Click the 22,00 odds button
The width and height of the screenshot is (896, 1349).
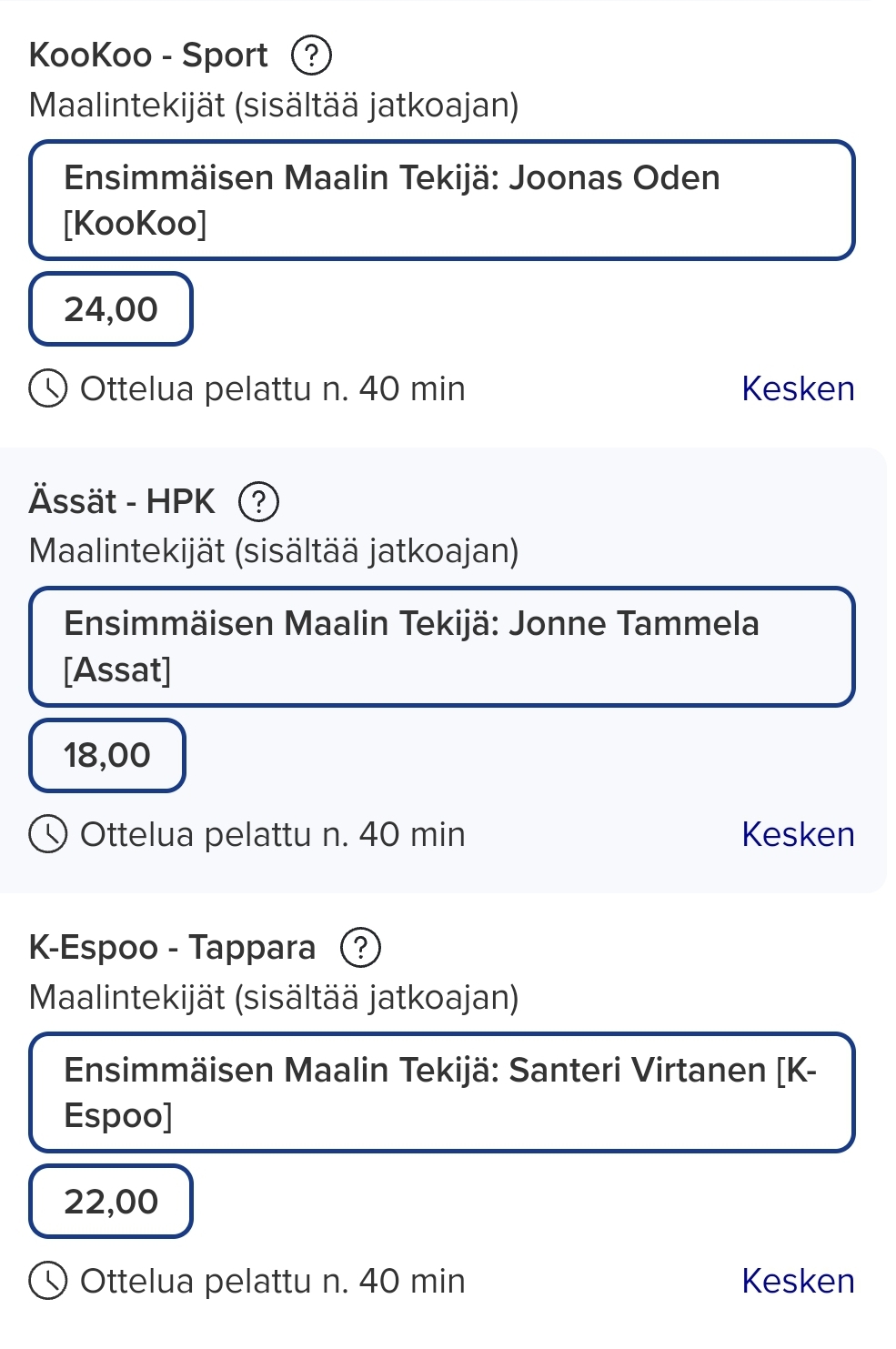point(111,1202)
